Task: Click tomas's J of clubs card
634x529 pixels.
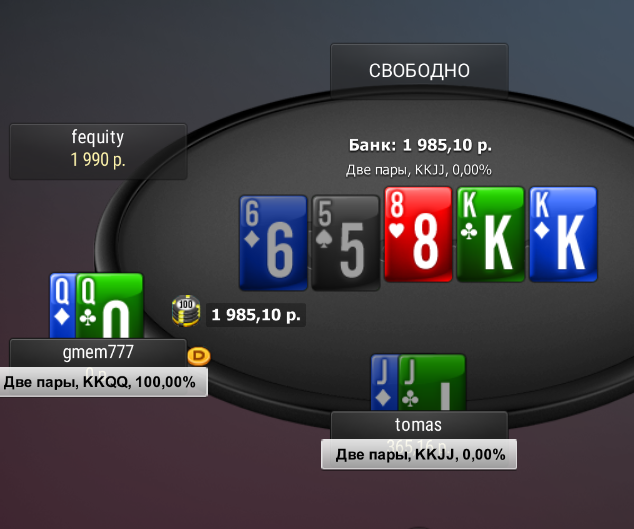Action: tap(432, 383)
